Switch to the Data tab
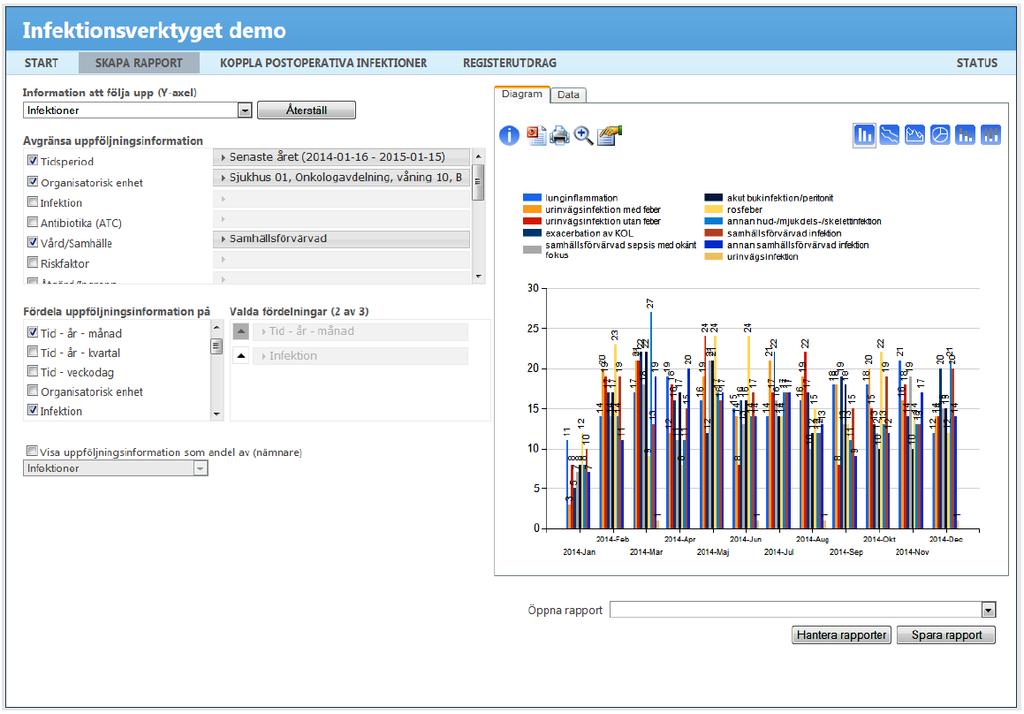Image resolution: width=1024 pixels, height=714 pixels. pos(568,95)
